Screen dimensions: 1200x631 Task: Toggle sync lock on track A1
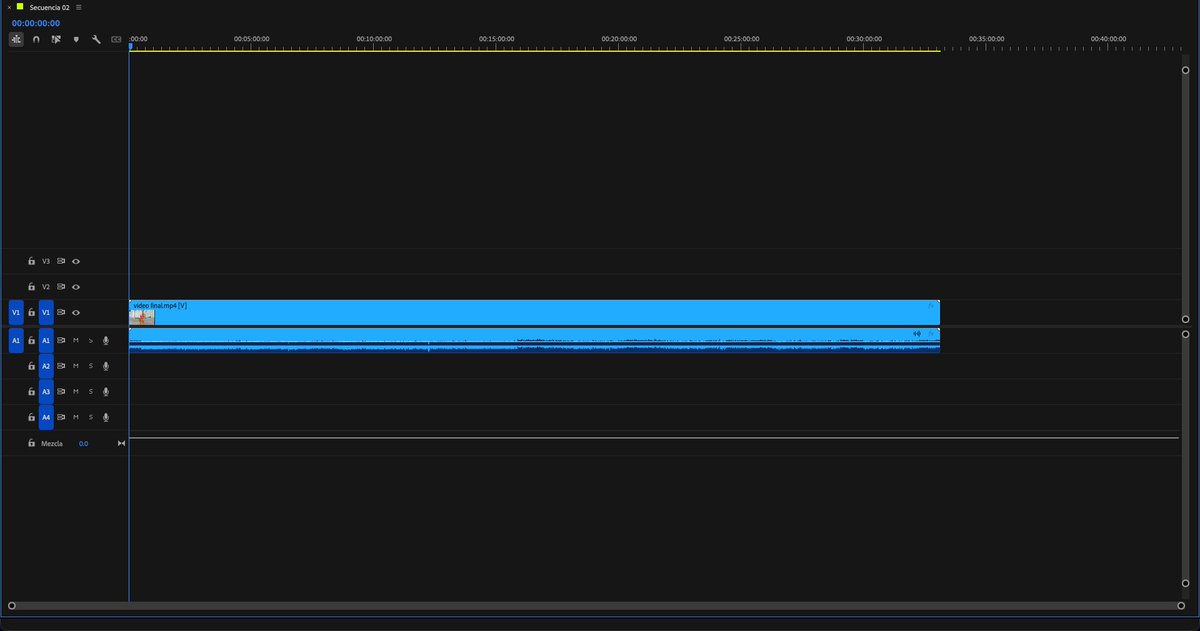pyautogui.click(x=61, y=340)
